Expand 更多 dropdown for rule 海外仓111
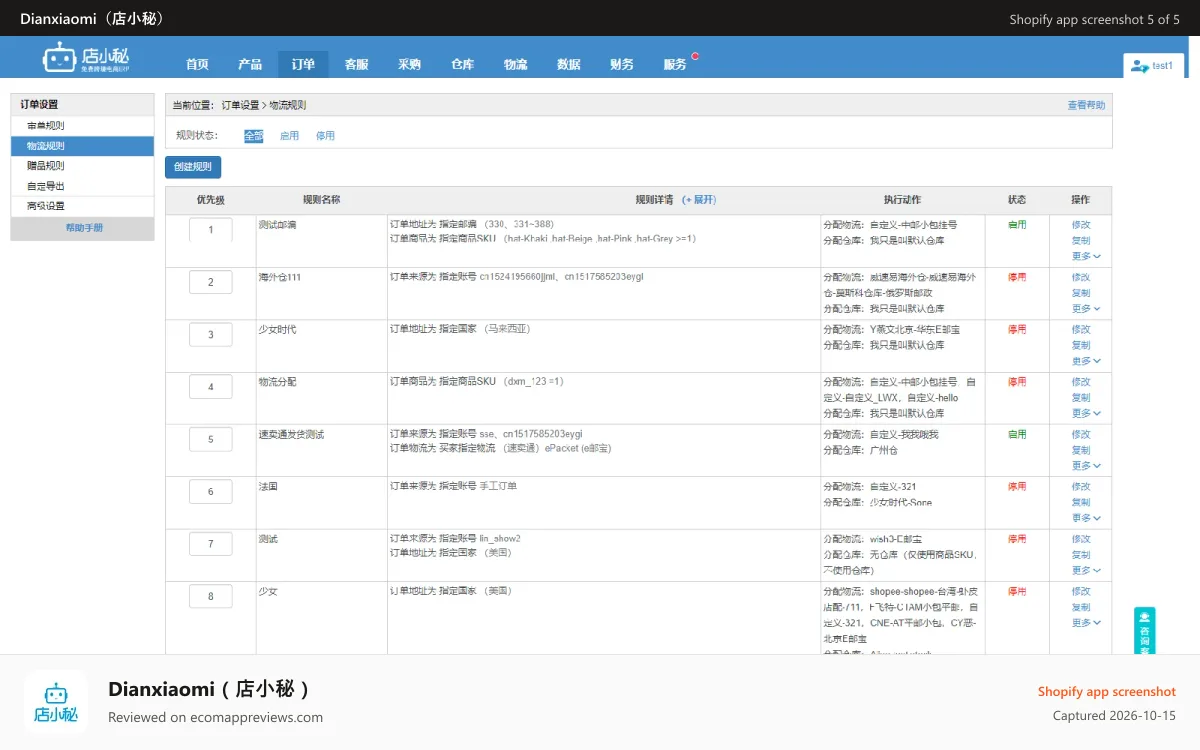This screenshot has height=750, width=1200. 1086,309
